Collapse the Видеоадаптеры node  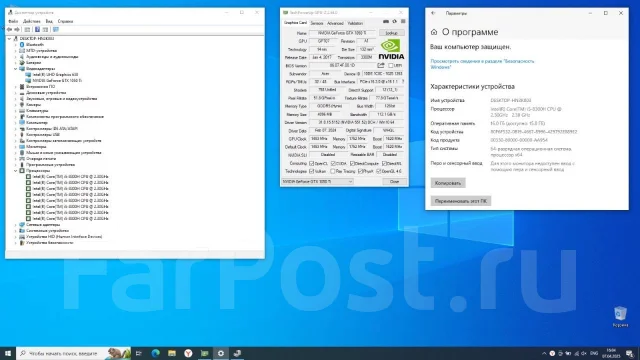[16, 69]
